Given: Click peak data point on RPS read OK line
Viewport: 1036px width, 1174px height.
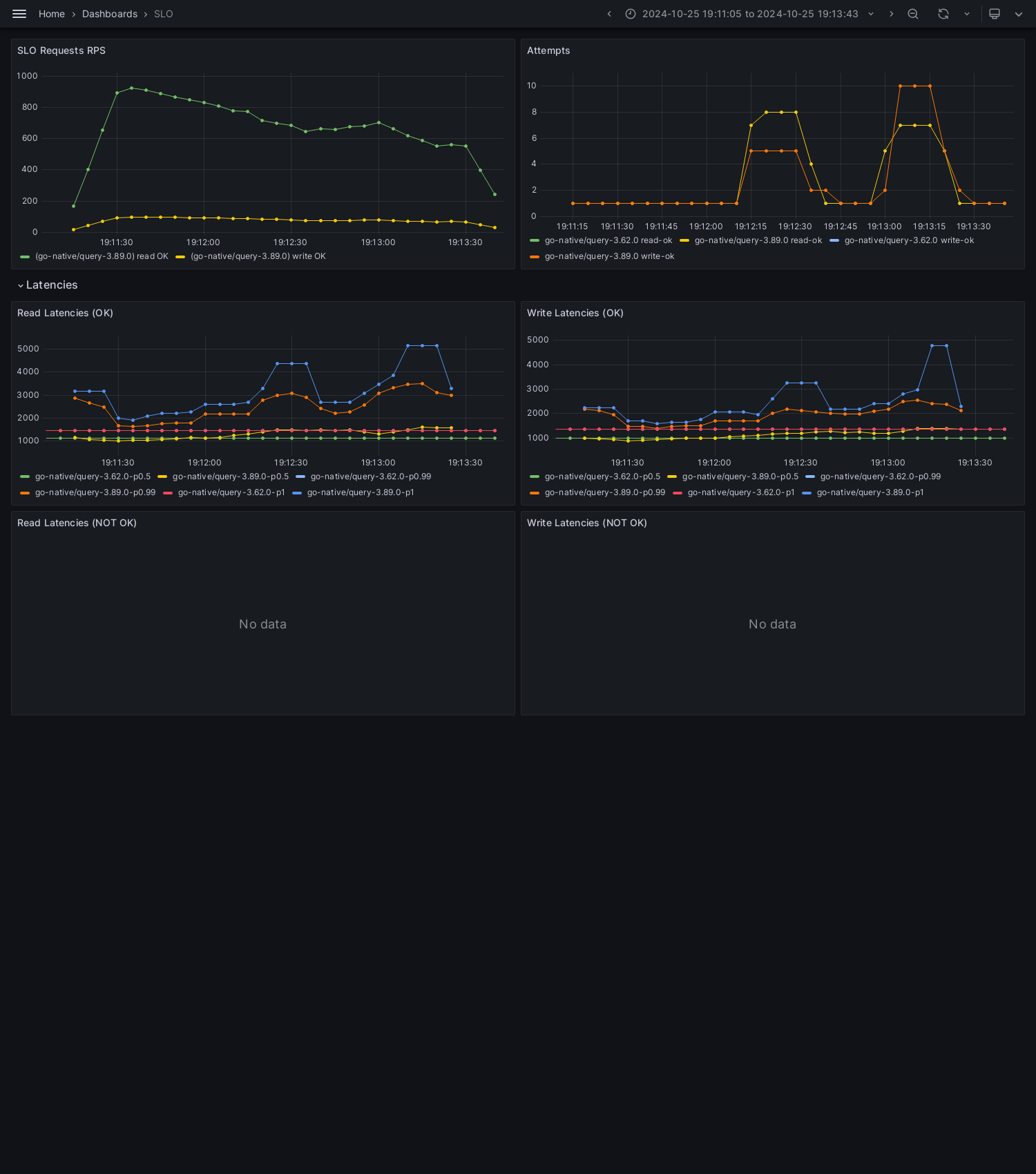Looking at the screenshot, I should 131,88.
